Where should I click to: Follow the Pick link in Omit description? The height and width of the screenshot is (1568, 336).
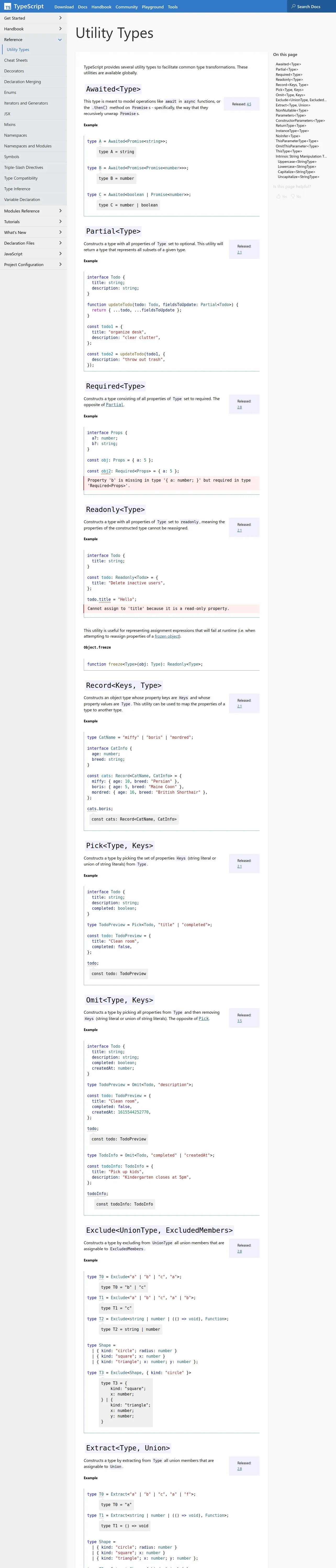(204, 1018)
